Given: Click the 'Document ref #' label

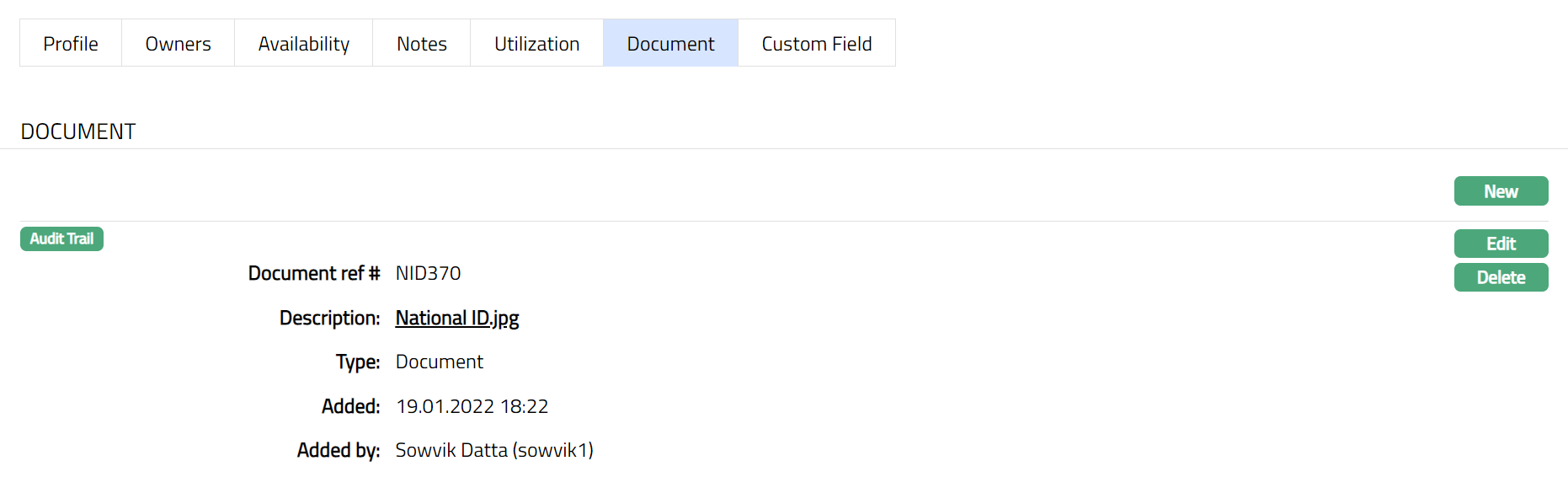Looking at the screenshot, I should coord(313,273).
